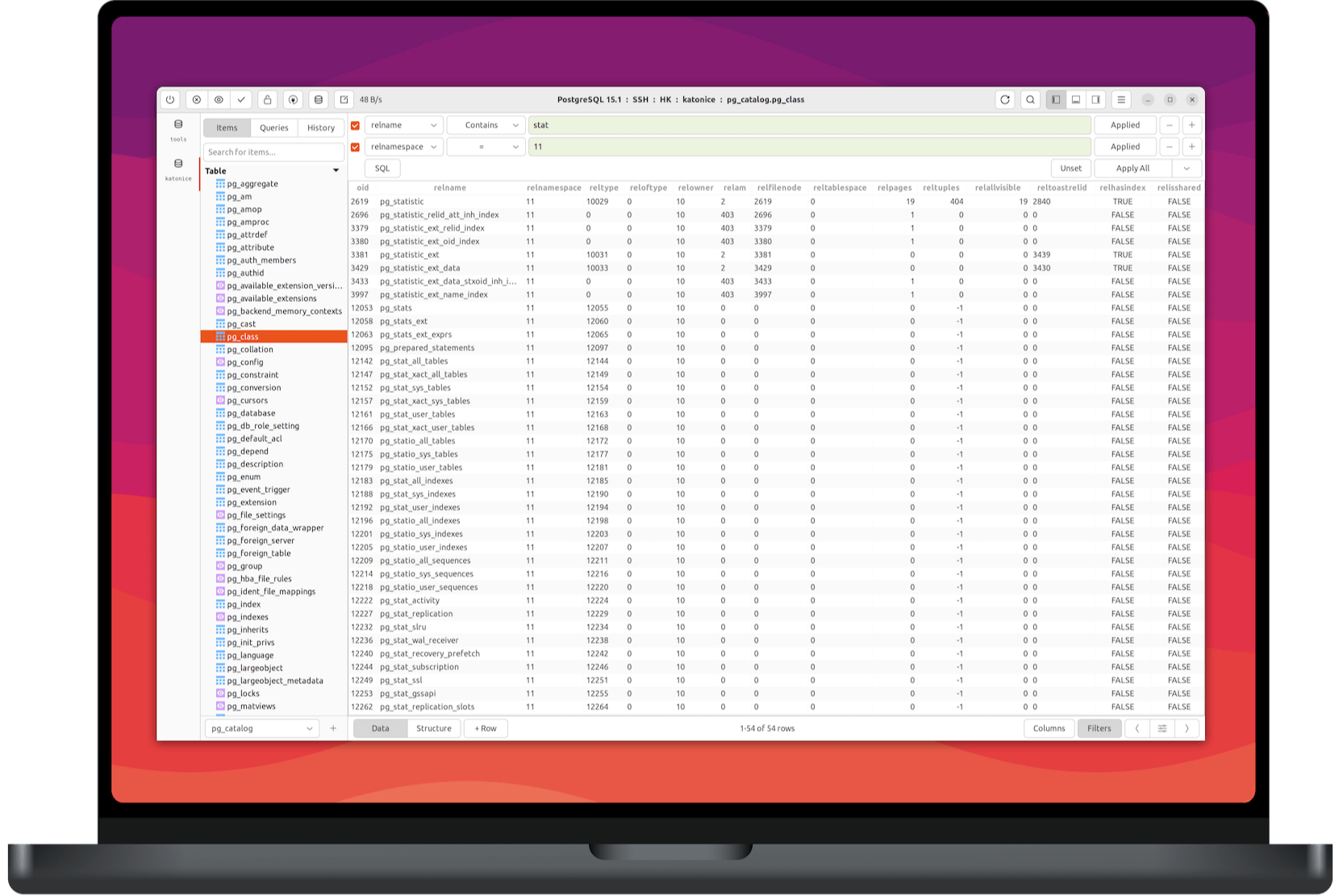Open the Queries tab
This screenshot has width=1339, height=896.
click(x=273, y=127)
